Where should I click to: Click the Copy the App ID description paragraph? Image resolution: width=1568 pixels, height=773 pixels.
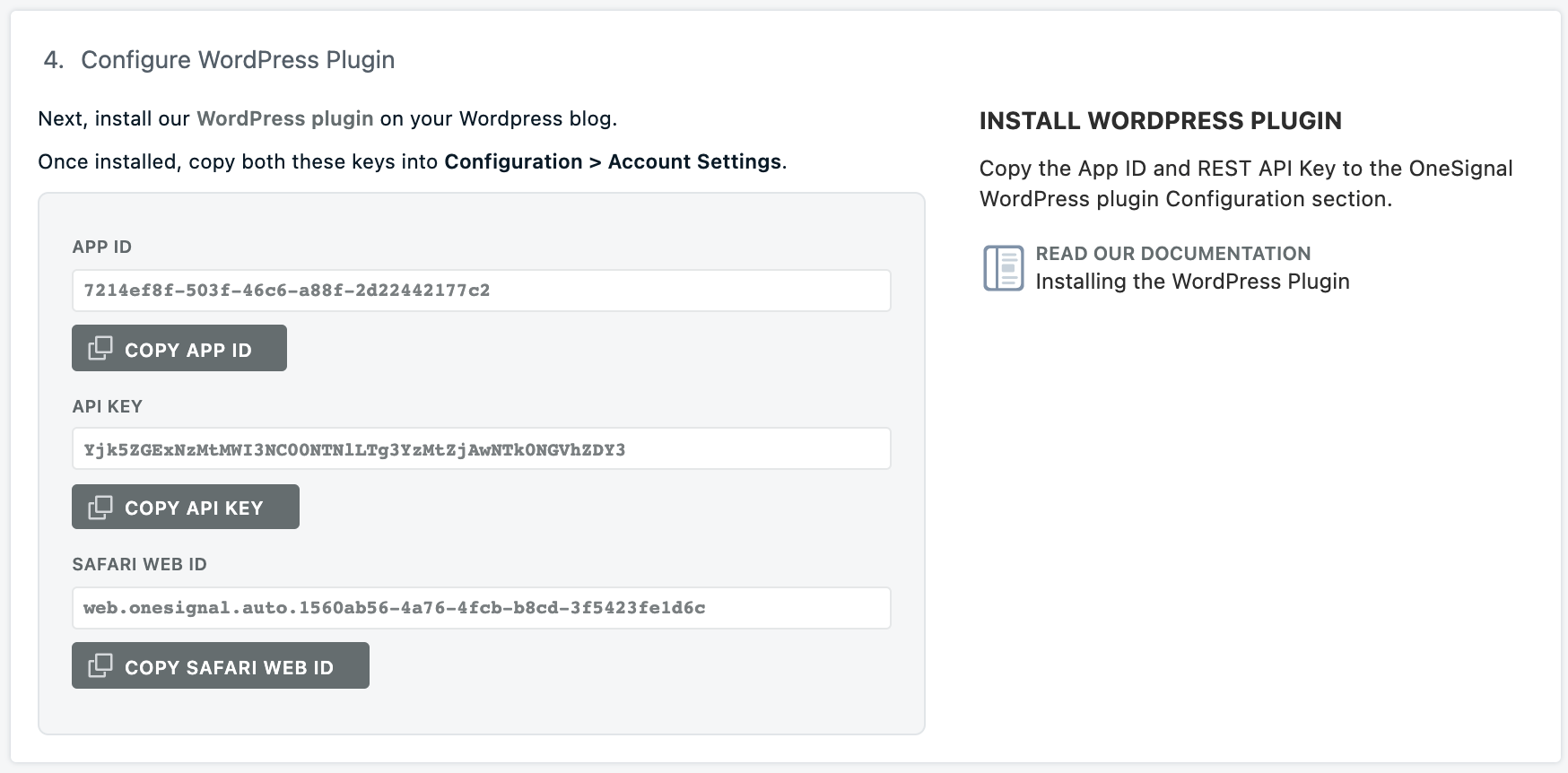tap(1245, 183)
